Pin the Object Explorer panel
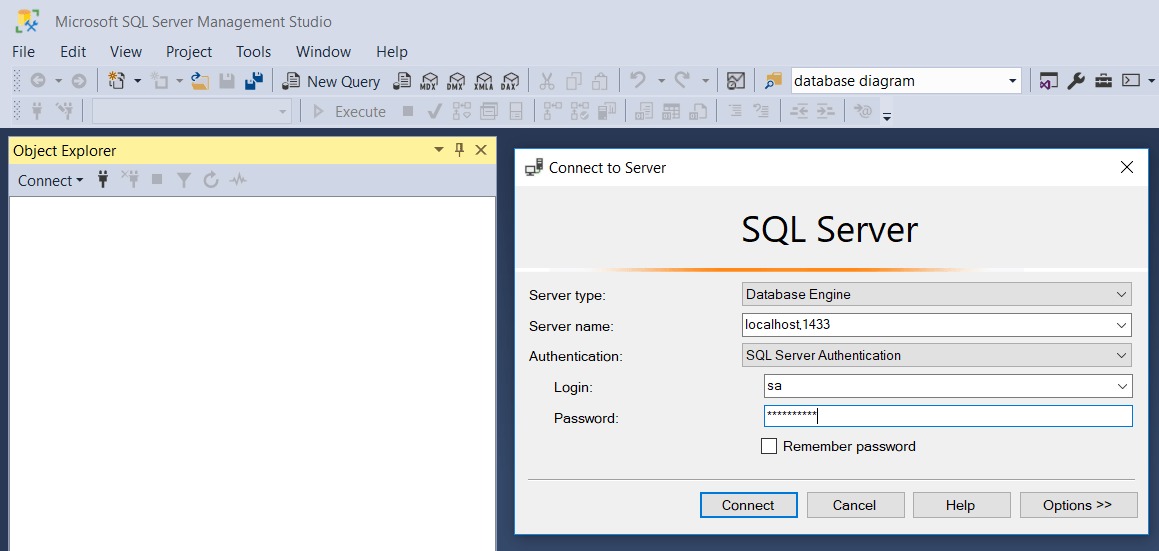The height and width of the screenshot is (551, 1159). point(459,150)
